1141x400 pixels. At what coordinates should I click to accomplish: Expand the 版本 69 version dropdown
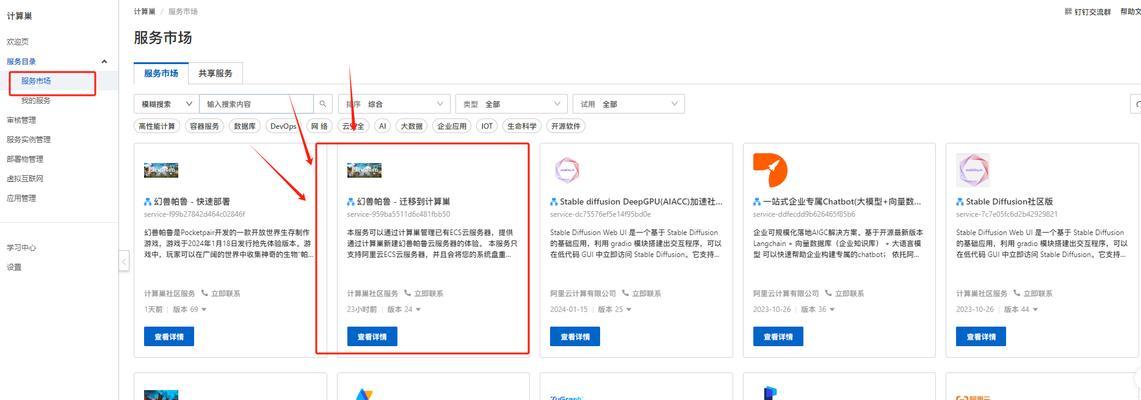pyautogui.click(x=189, y=309)
